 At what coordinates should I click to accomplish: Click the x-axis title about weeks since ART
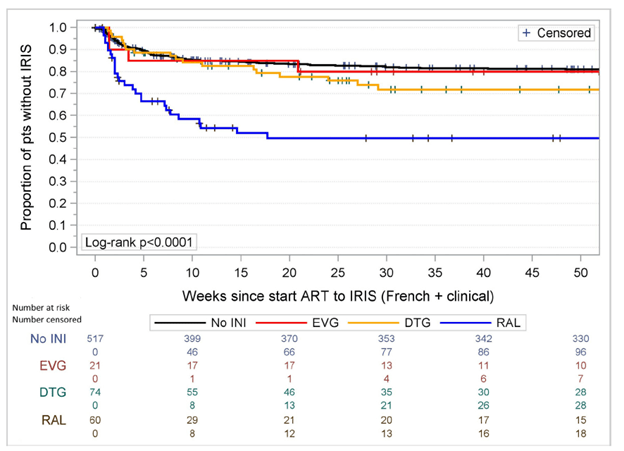point(338,297)
